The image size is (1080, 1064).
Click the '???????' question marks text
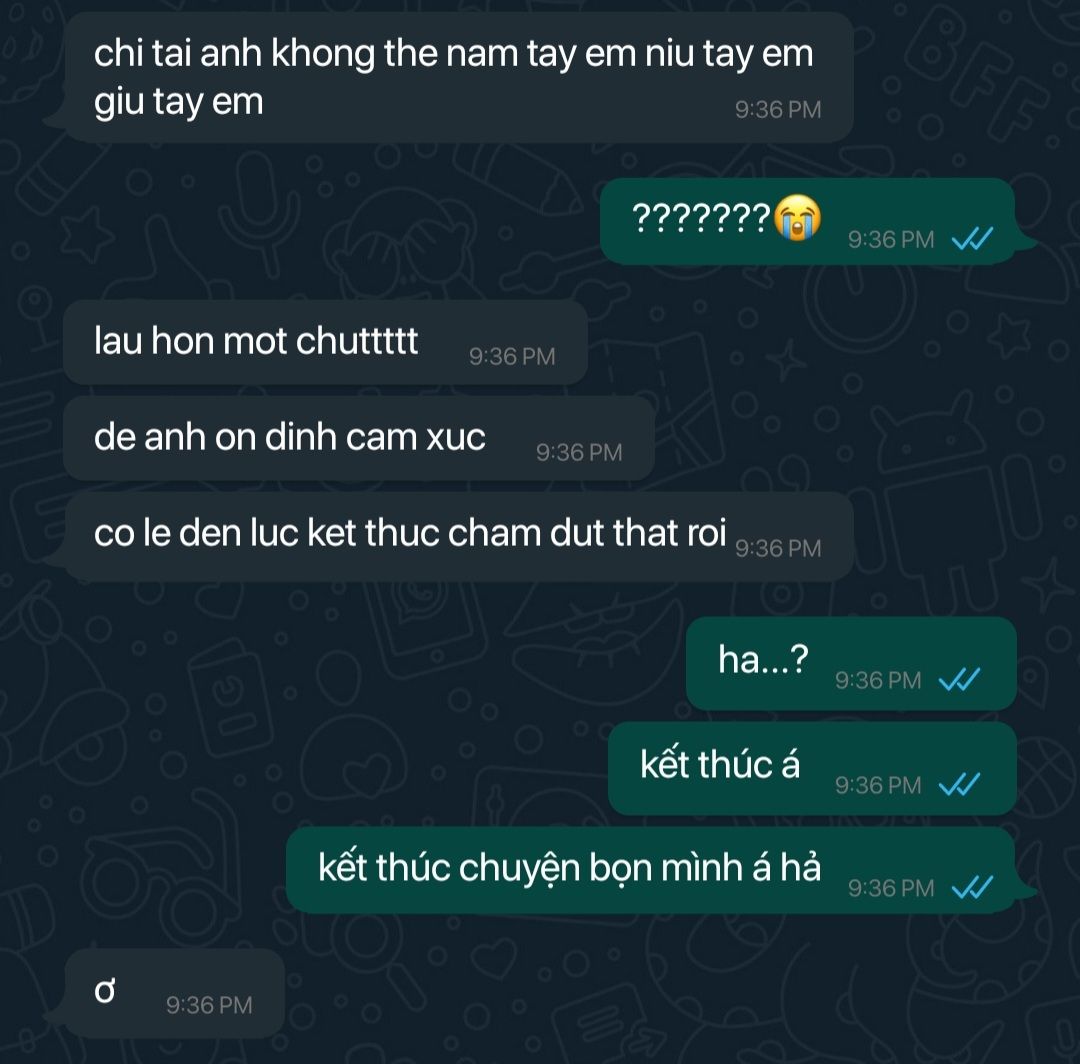[x=701, y=218]
